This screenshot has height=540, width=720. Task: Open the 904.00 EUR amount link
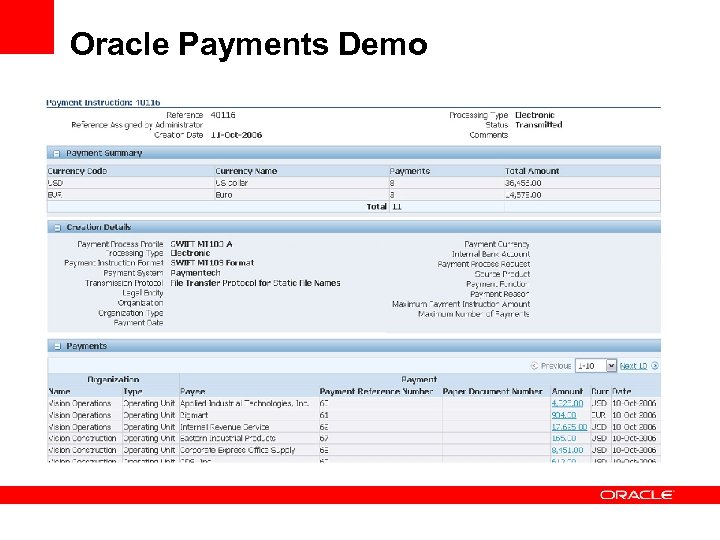(x=563, y=415)
